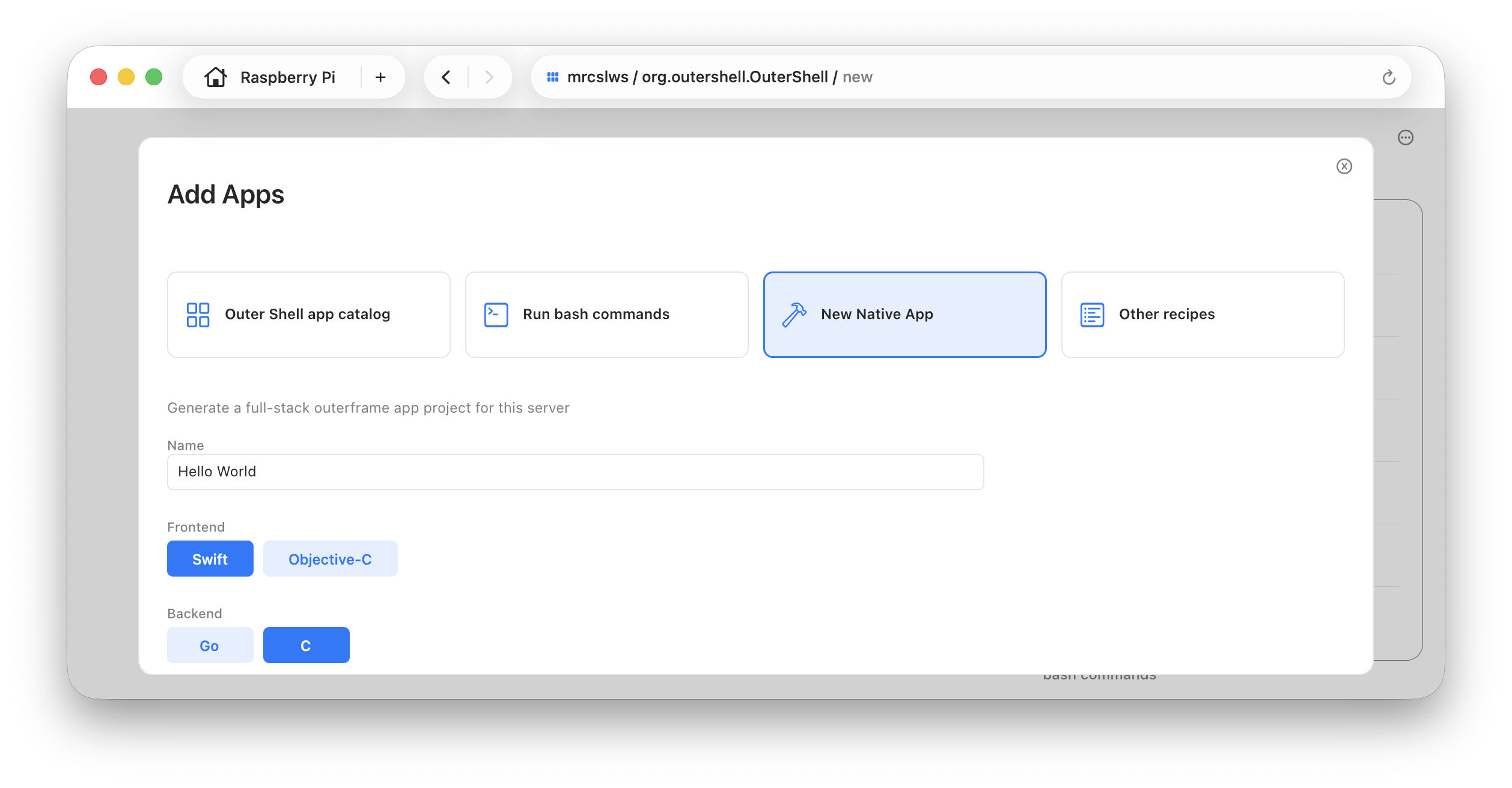Open a new tab with plus button
The height and width of the screenshot is (788, 1512).
380,77
